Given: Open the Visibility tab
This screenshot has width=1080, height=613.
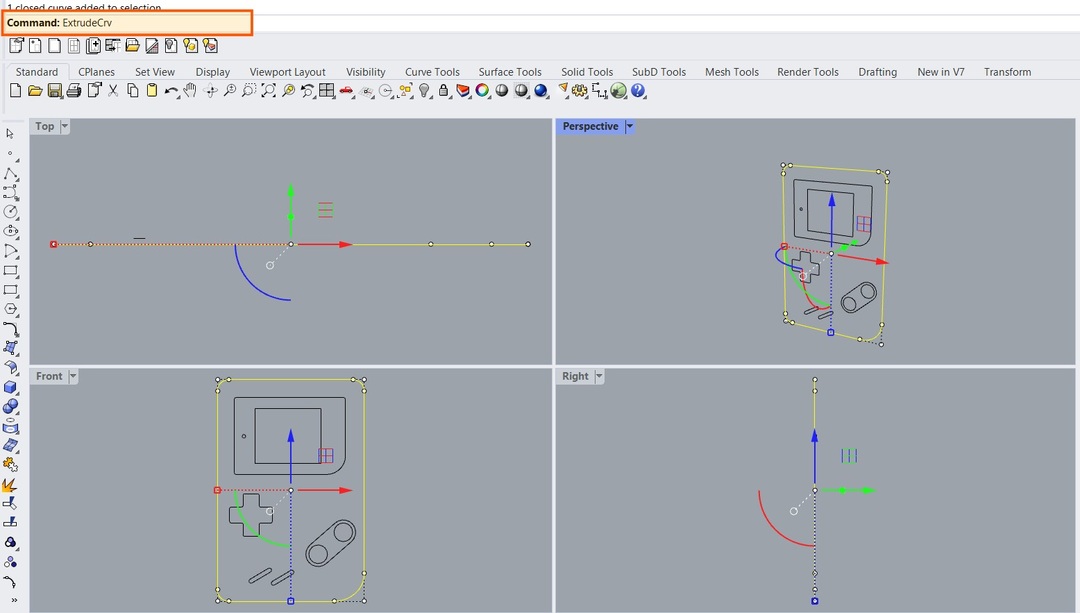Looking at the screenshot, I should click(366, 72).
